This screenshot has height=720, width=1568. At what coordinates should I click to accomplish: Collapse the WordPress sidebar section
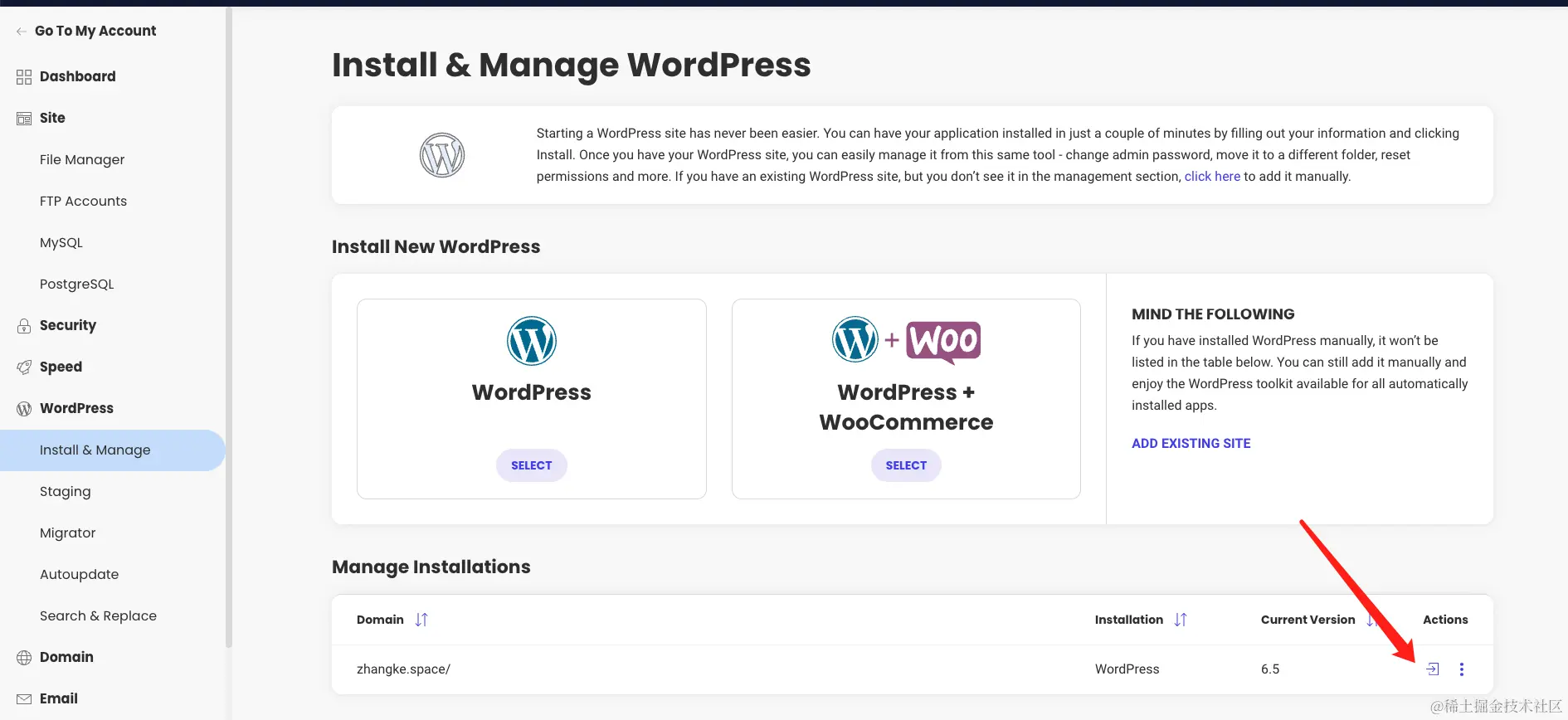pyautogui.click(x=76, y=409)
